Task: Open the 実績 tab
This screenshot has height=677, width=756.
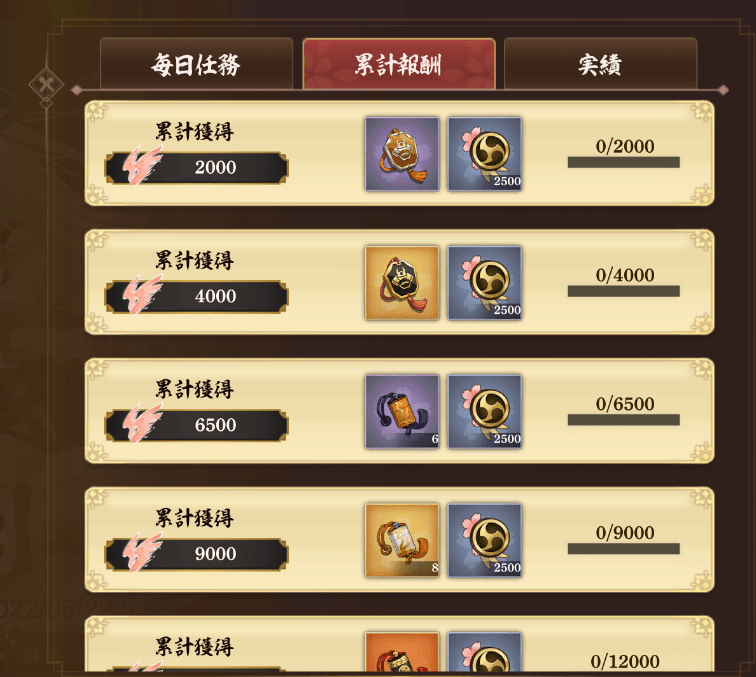Action: [x=600, y=64]
